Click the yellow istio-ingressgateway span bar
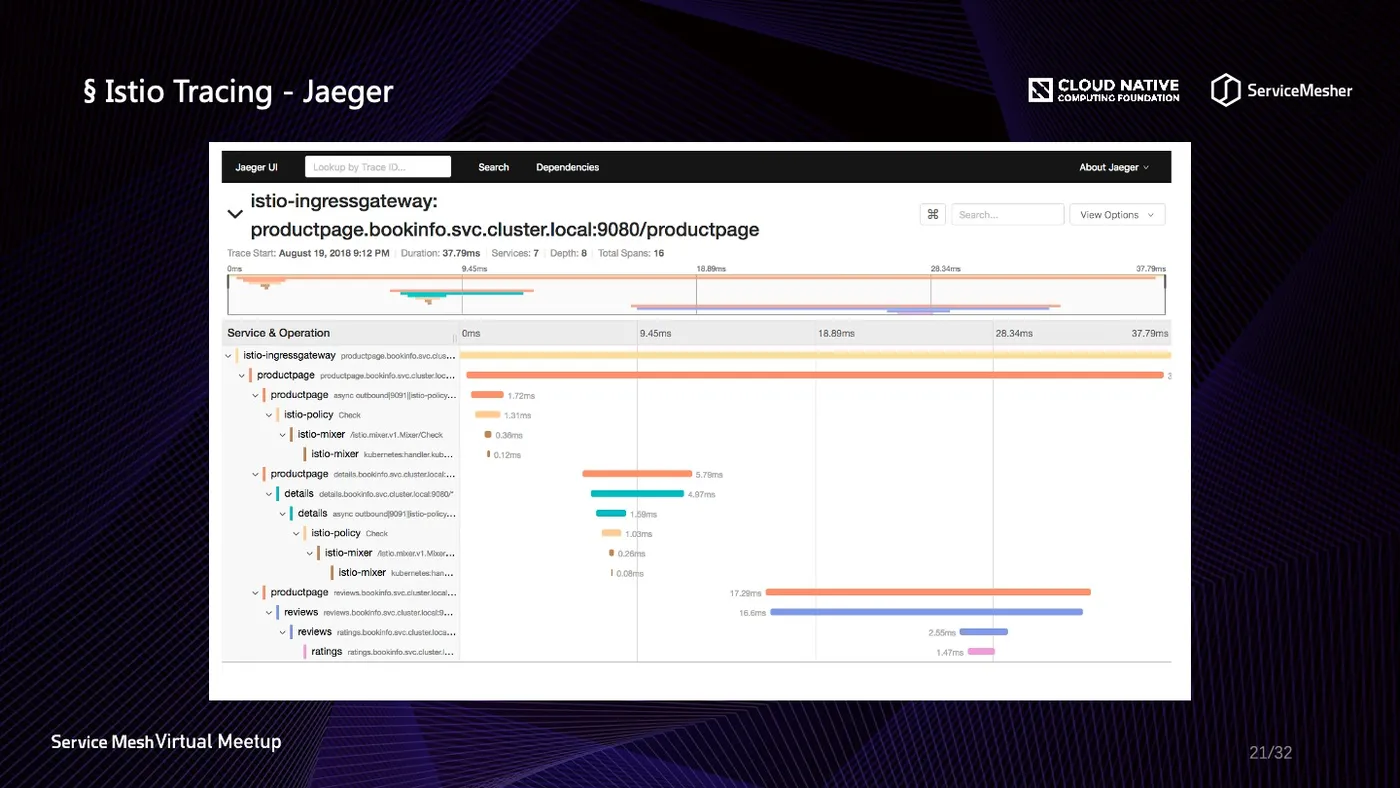Viewport: 1400px width, 788px height. pos(815,355)
